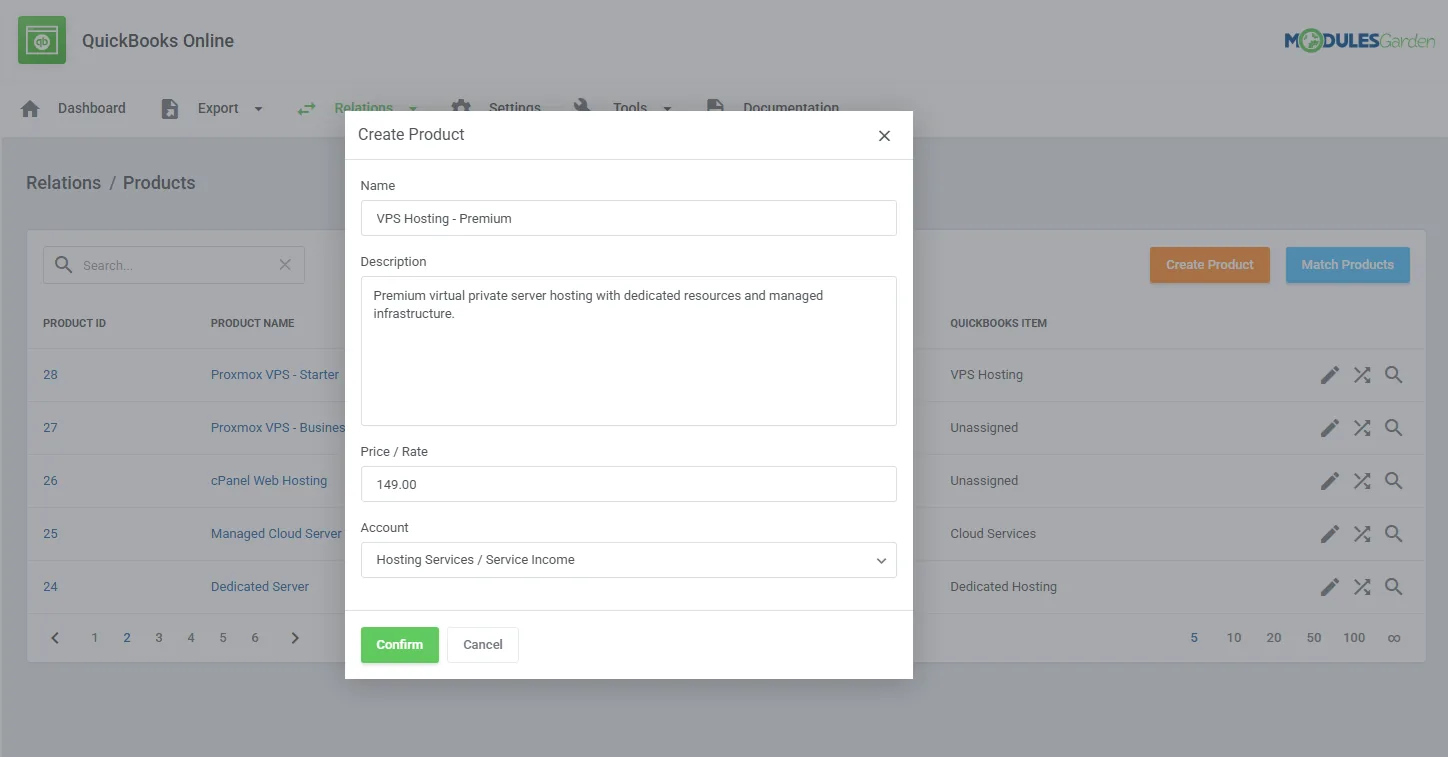Close the Create Product dialog with X
Viewport: 1448px width, 757px height.
(x=884, y=136)
